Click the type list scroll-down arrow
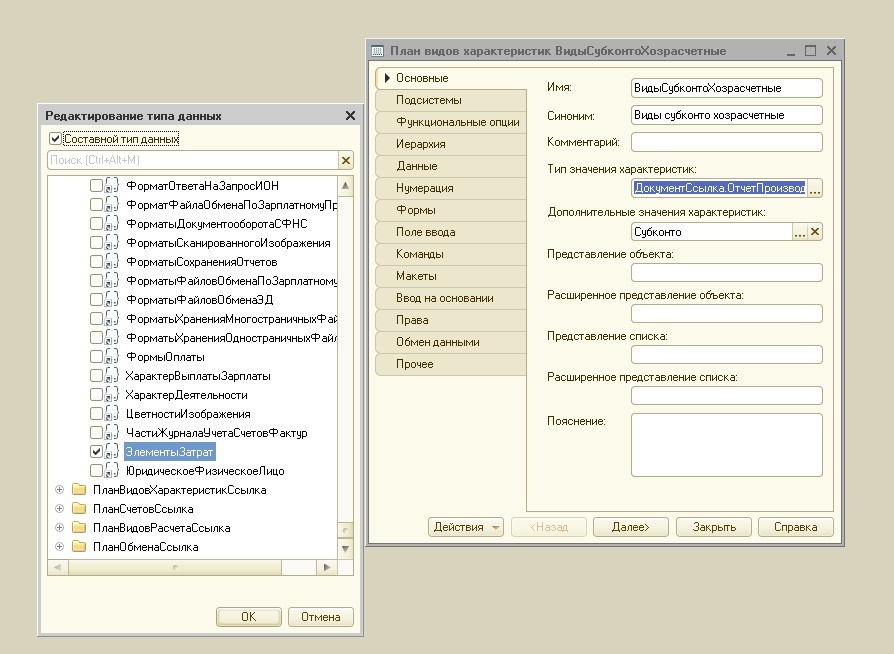The width and height of the screenshot is (894, 654). click(346, 549)
